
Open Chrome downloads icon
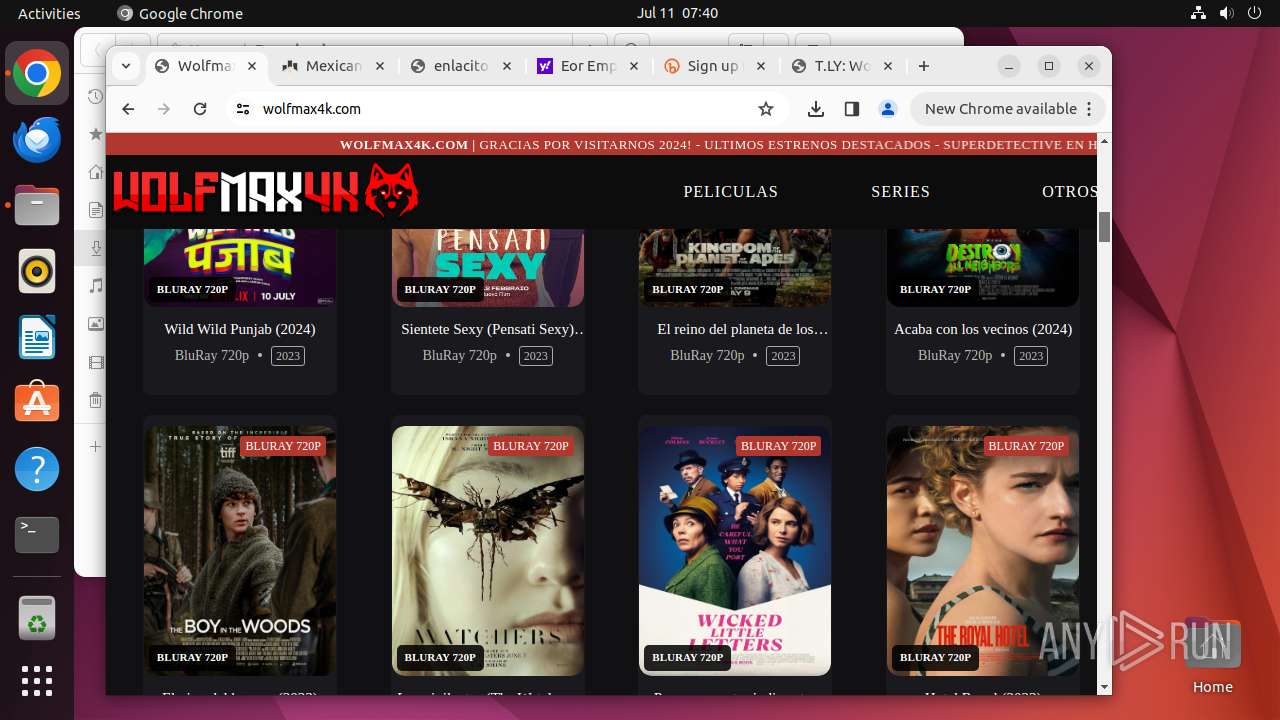pyautogui.click(x=816, y=109)
